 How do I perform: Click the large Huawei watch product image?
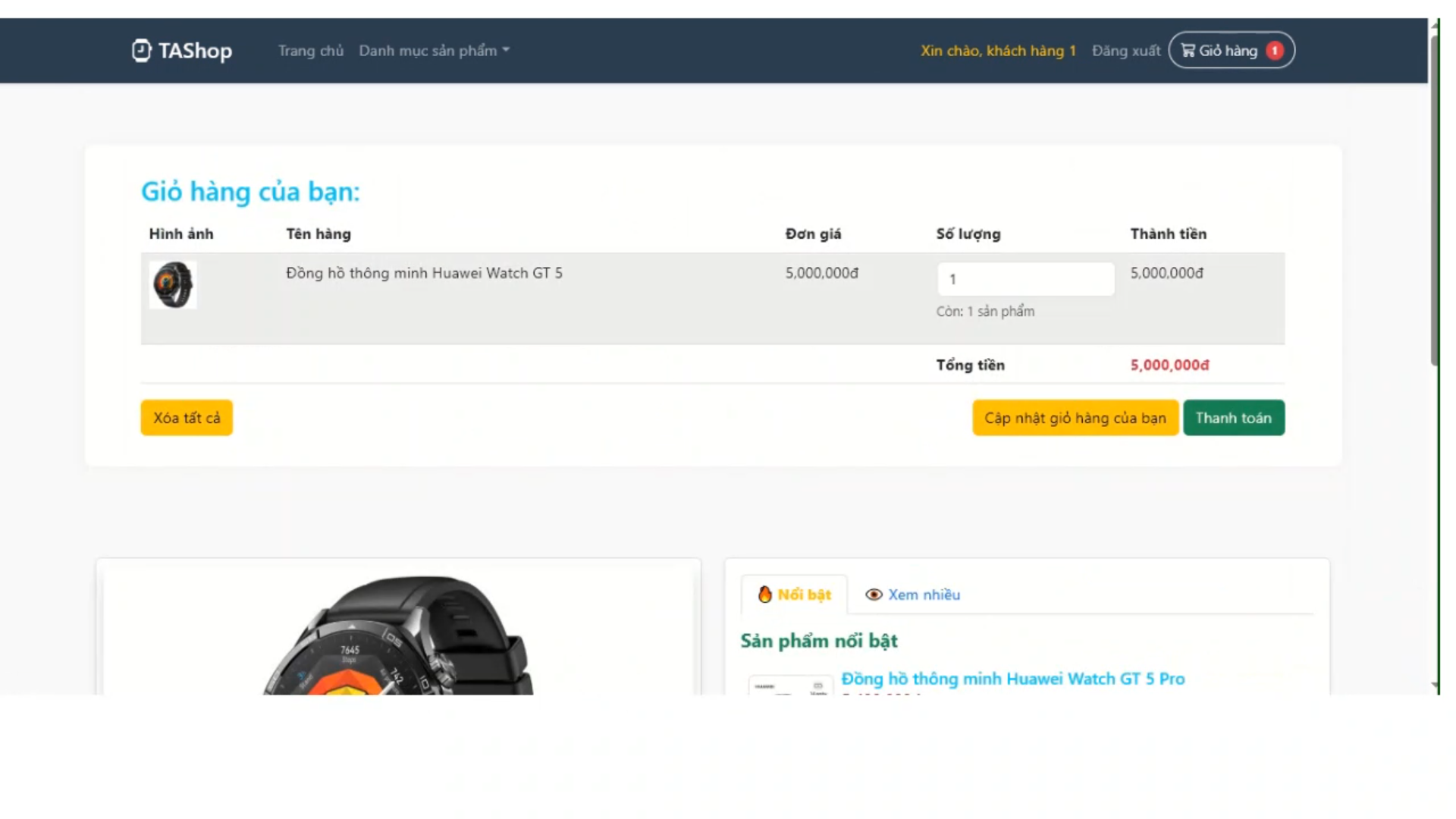pyautogui.click(x=398, y=635)
